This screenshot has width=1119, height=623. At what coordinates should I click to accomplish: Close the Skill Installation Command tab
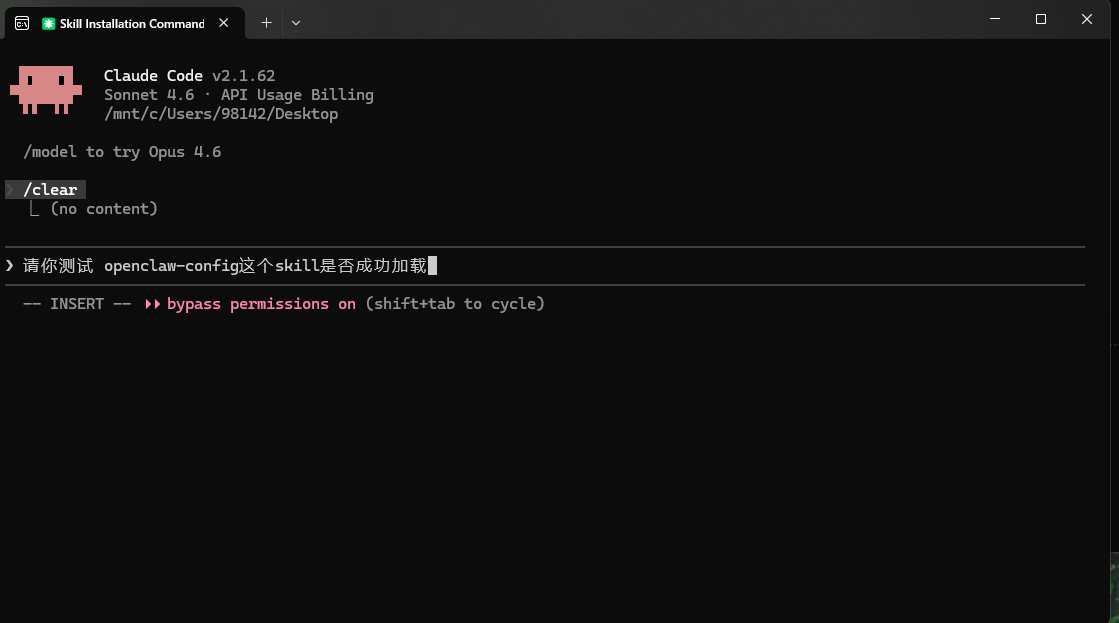tap(224, 23)
